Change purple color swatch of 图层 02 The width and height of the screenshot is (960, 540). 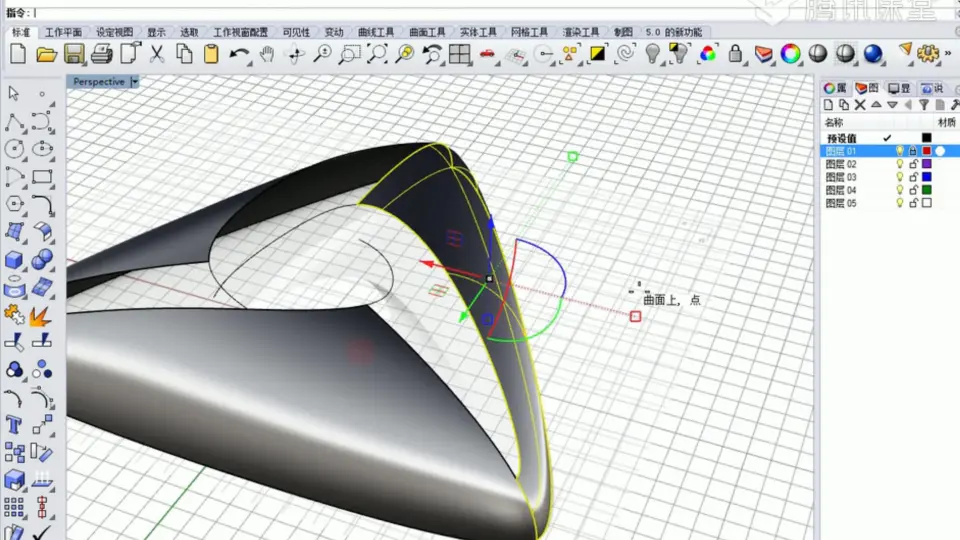pos(926,164)
